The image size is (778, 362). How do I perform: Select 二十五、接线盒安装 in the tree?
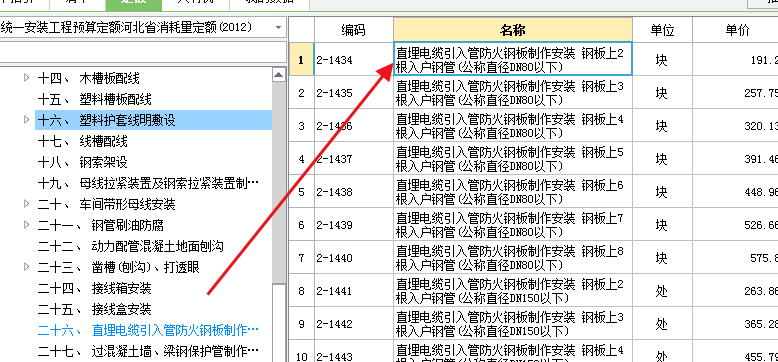[x=95, y=309]
